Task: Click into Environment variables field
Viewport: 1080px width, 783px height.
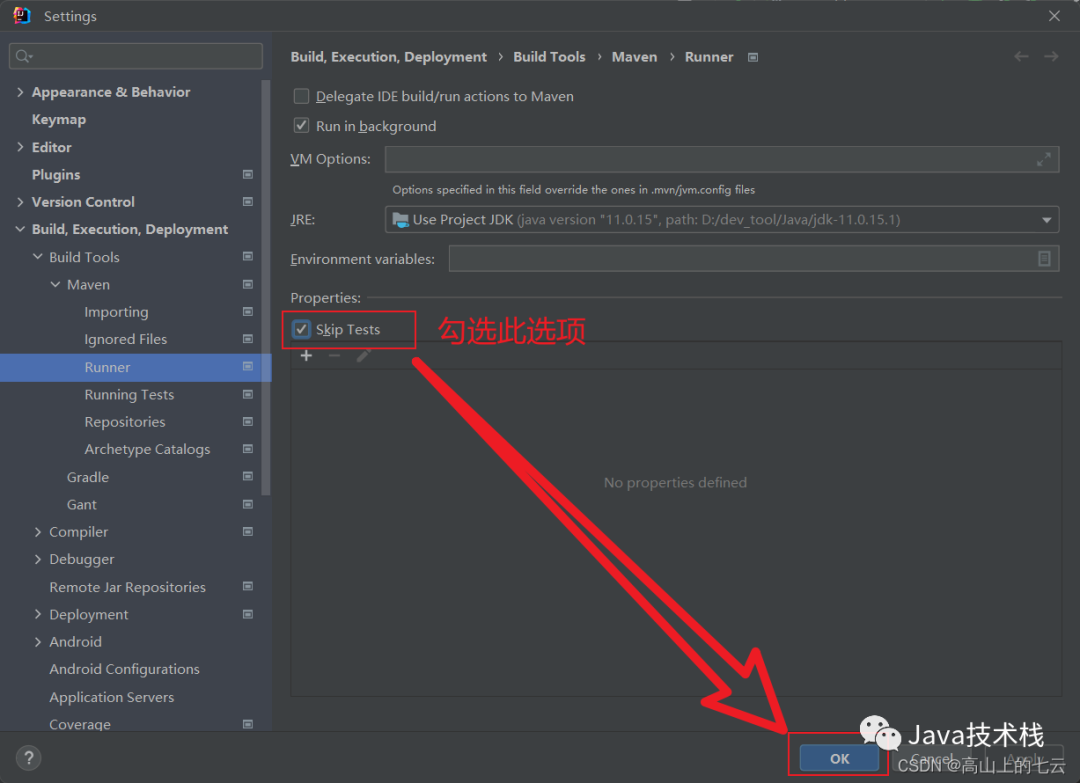Action: (x=754, y=259)
